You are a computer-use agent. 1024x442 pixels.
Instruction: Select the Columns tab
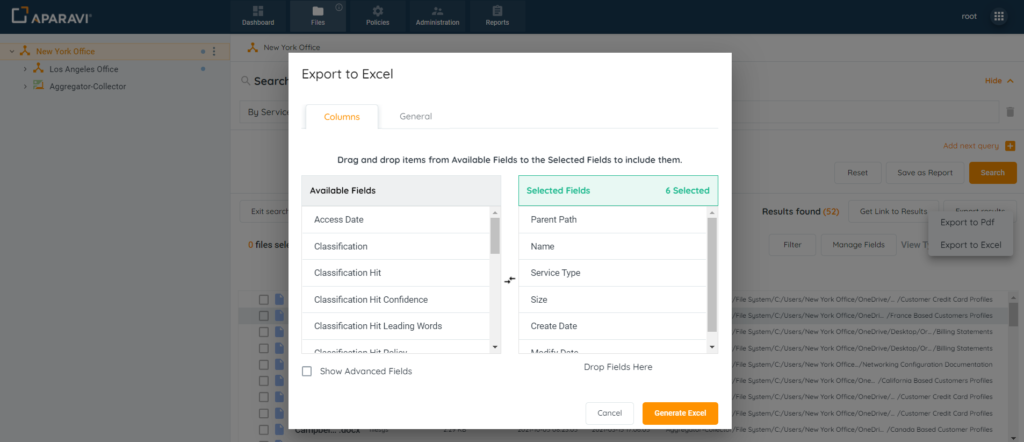pos(342,117)
